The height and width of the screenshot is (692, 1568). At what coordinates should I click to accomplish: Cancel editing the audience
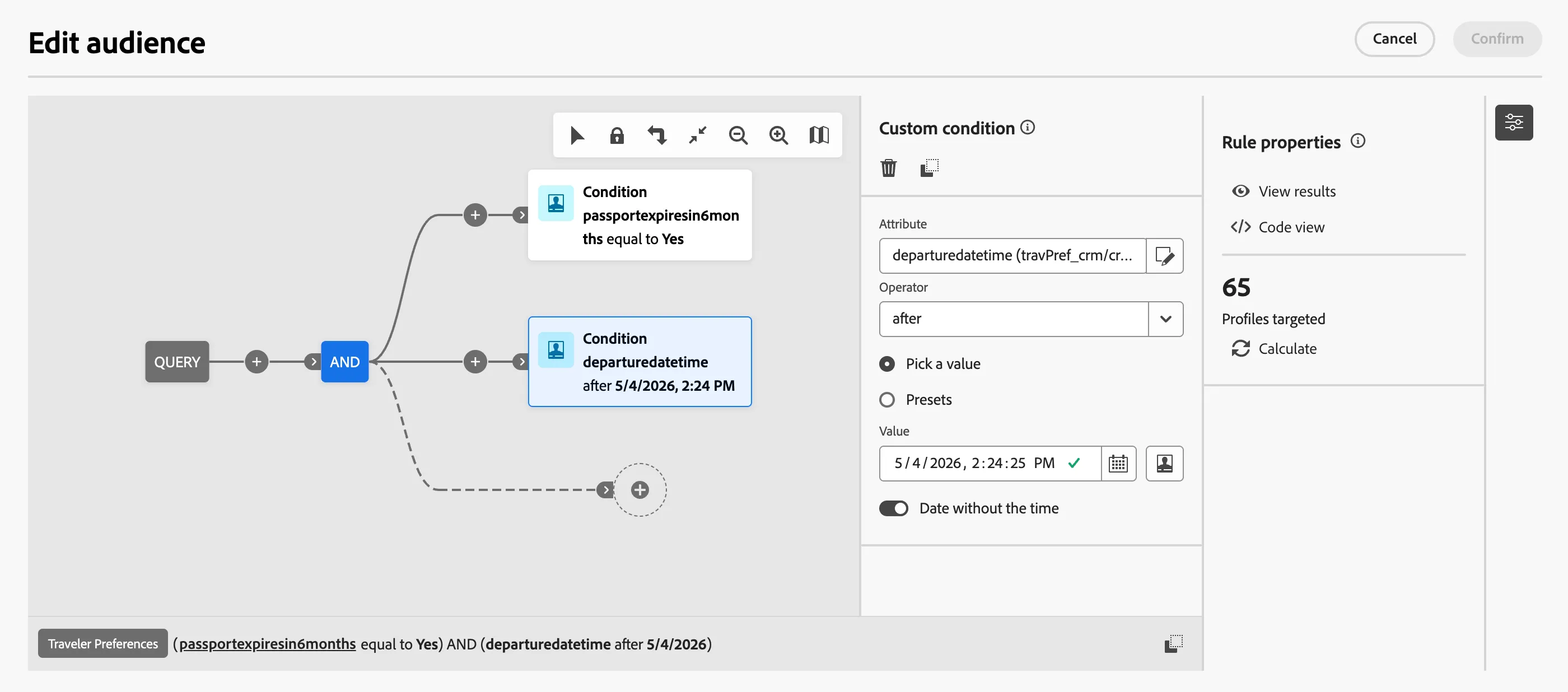click(1394, 39)
